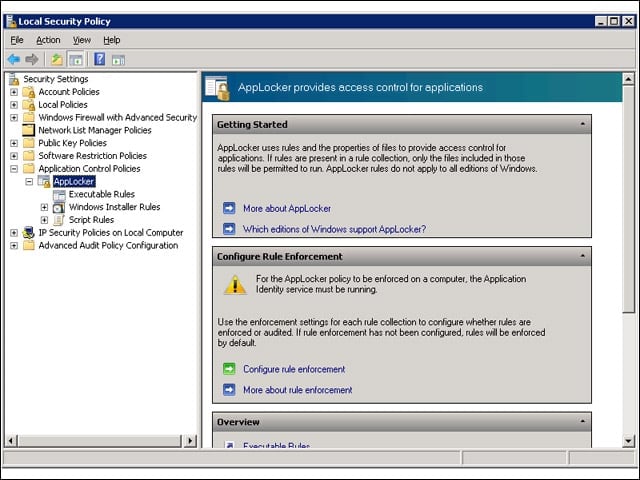Expand the Script Rules node
This screenshot has width=640, height=480.
[x=44, y=220]
